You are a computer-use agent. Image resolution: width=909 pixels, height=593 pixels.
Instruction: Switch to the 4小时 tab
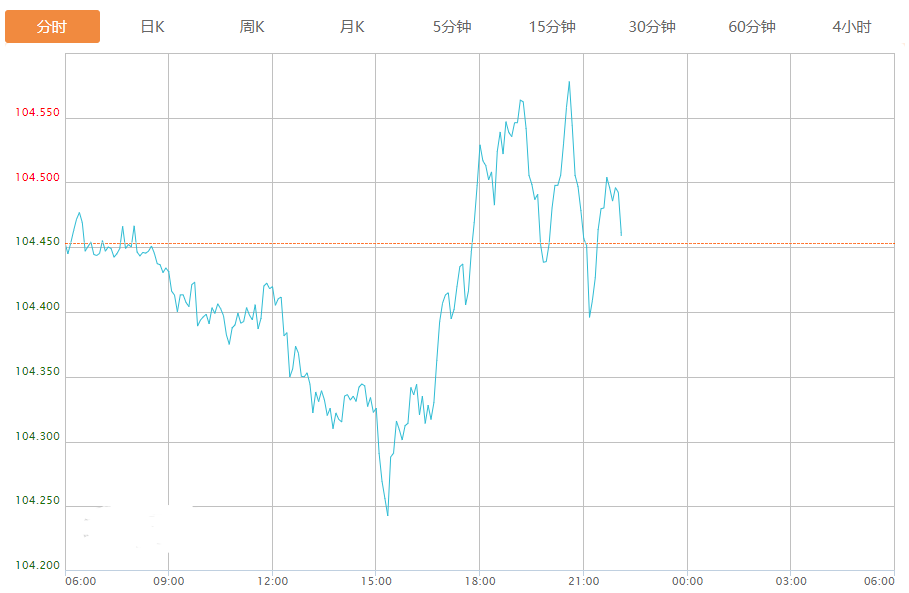point(852,27)
